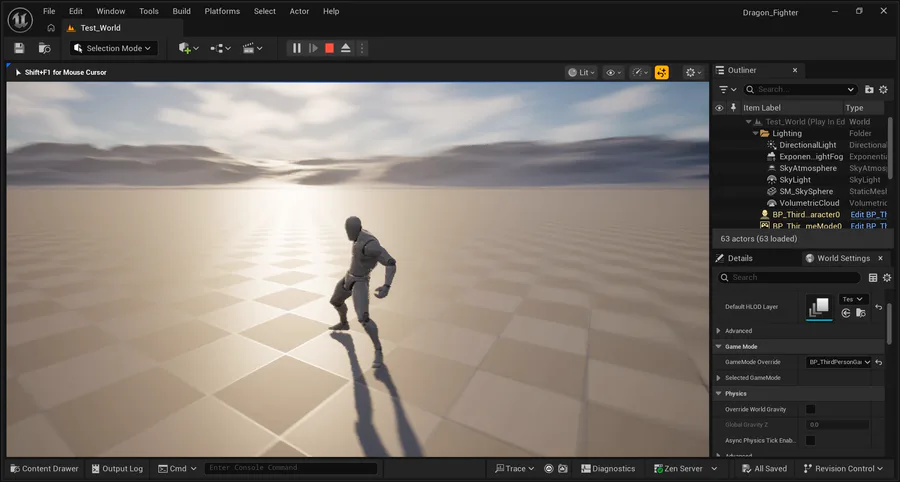Expand the Advanced section under HLOD
This screenshot has height=482, width=900.
coord(719,331)
